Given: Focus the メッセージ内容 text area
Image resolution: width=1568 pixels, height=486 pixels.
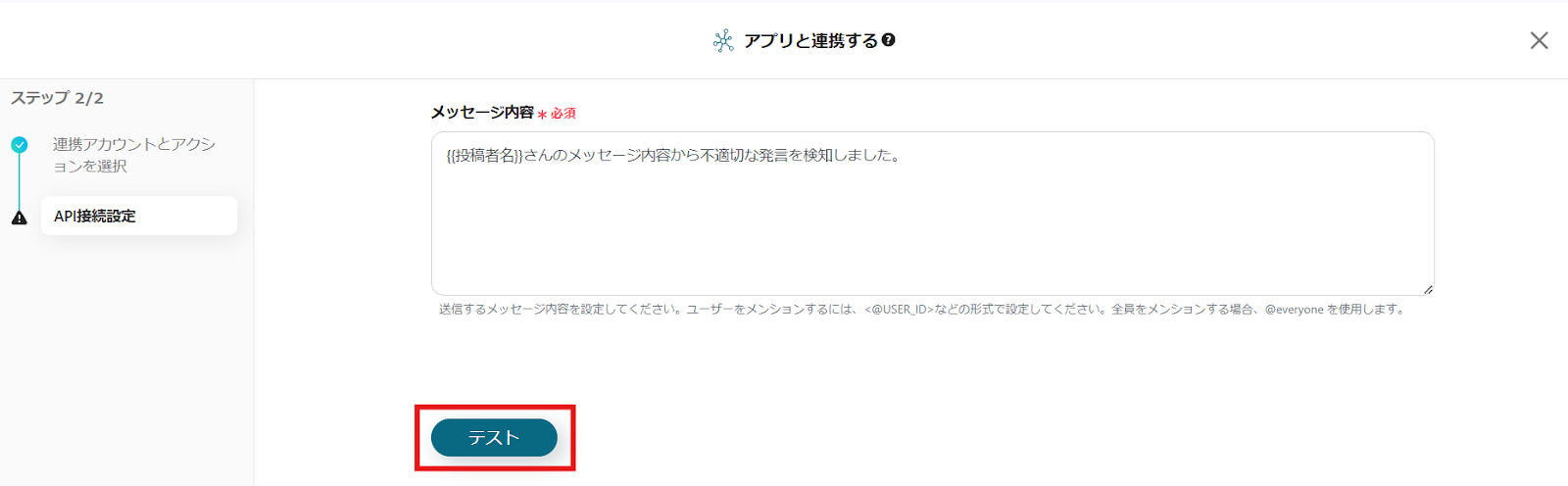Looking at the screenshot, I should click(933, 214).
